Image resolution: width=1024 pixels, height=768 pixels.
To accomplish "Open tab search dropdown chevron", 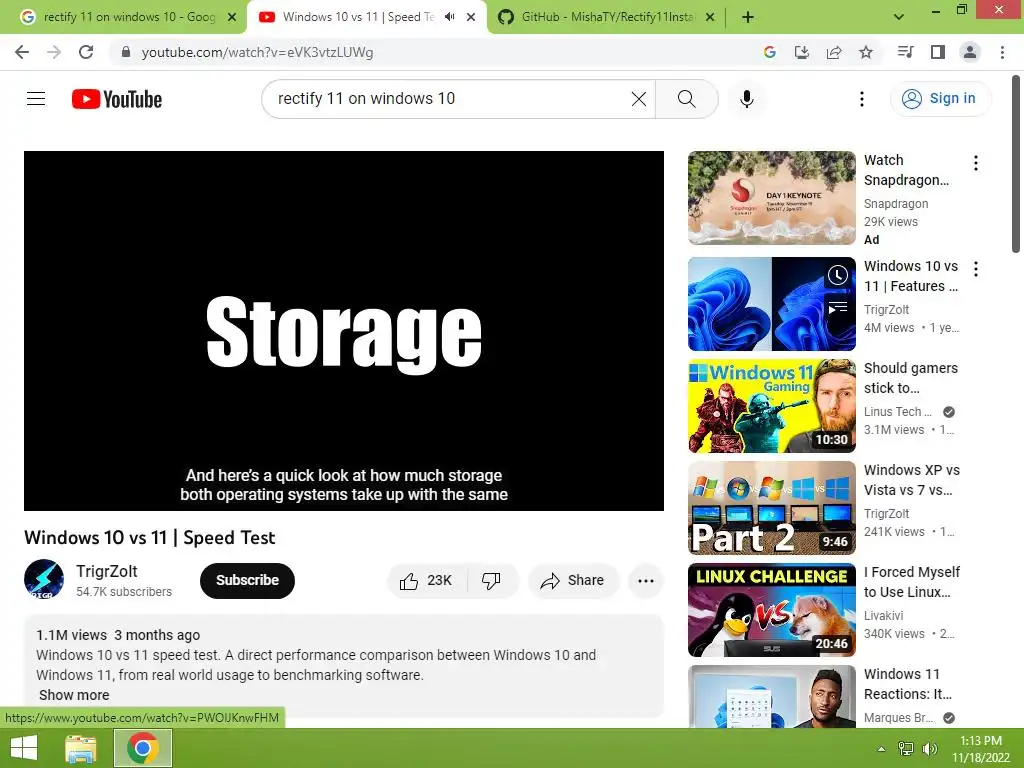I will 899,17.
